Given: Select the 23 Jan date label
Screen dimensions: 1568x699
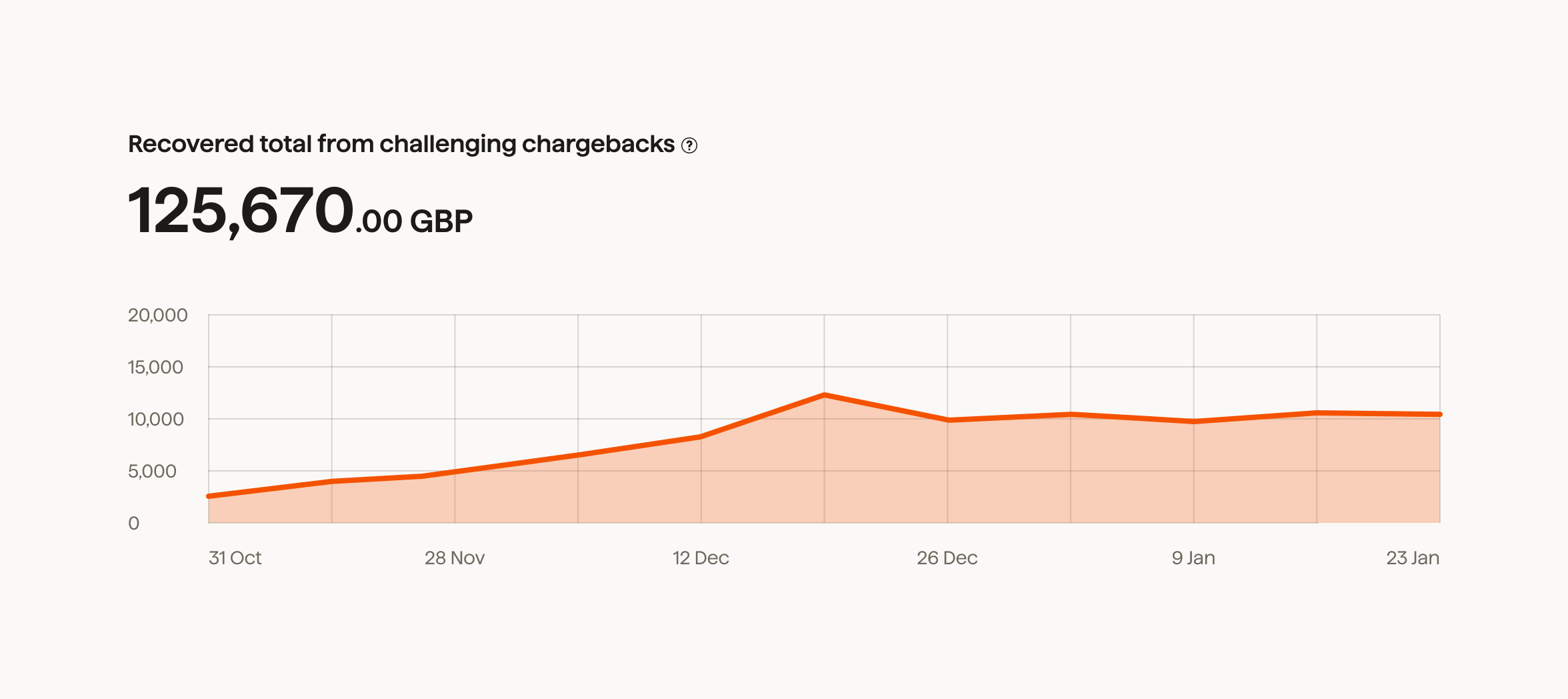Looking at the screenshot, I should click(1413, 558).
